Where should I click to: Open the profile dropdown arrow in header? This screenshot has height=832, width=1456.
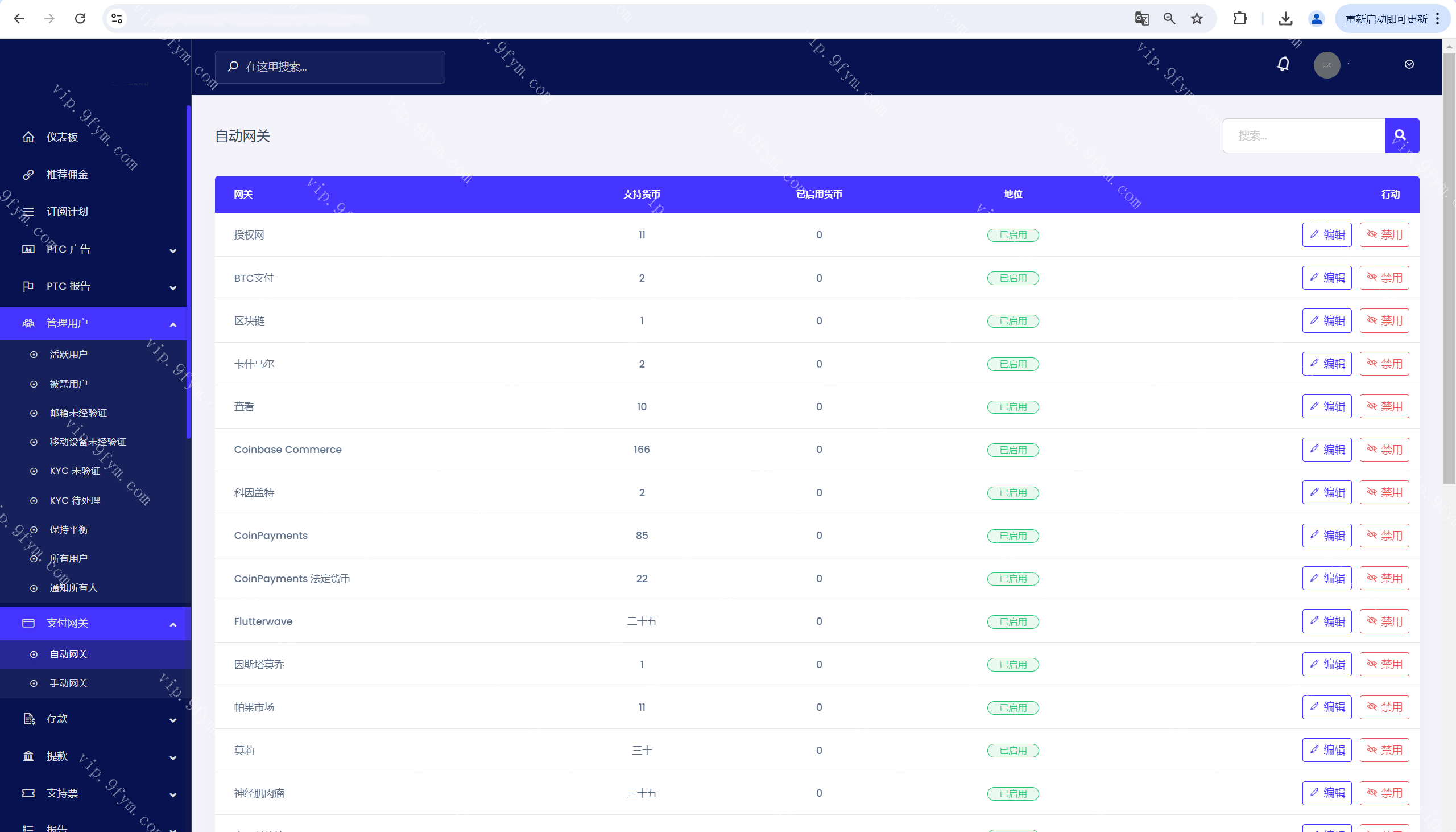pyautogui.click(x=1409, y=64)
